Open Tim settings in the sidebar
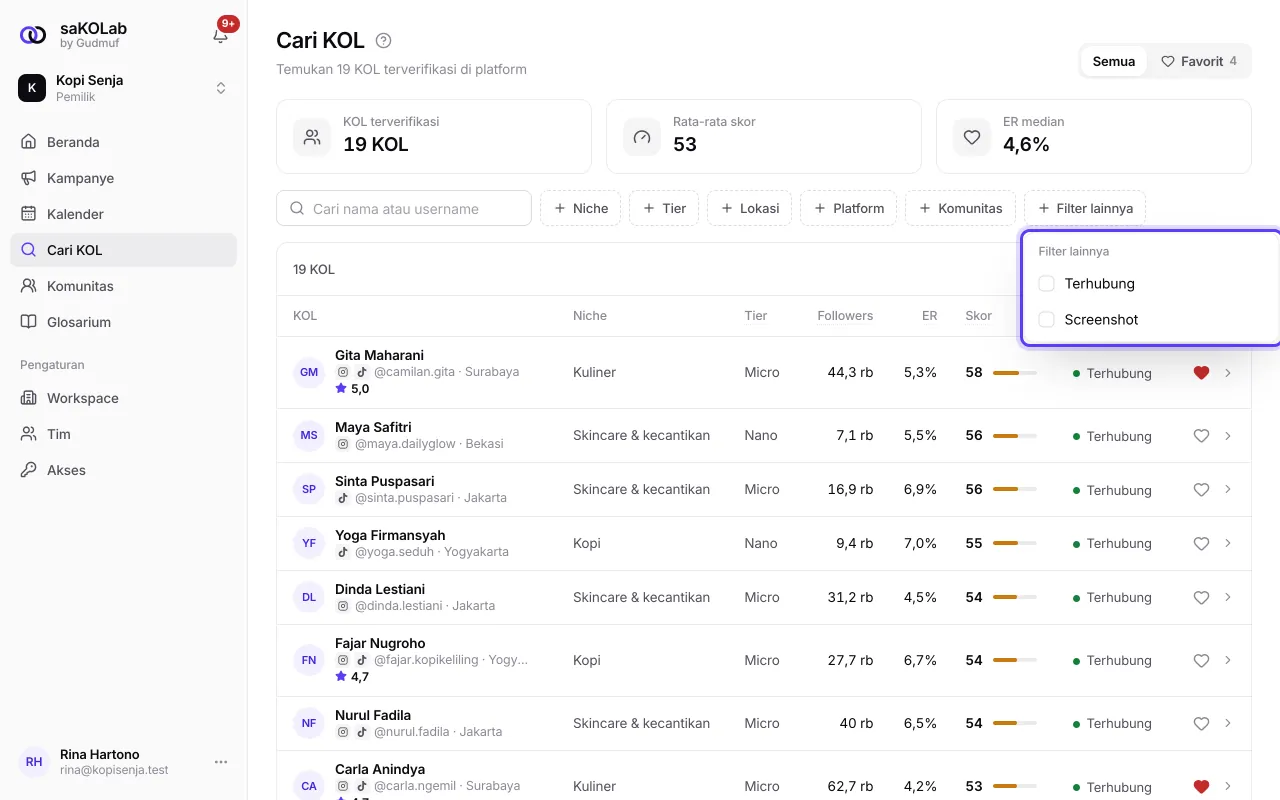Screen dimensions: 1280x800 [123, 434]
